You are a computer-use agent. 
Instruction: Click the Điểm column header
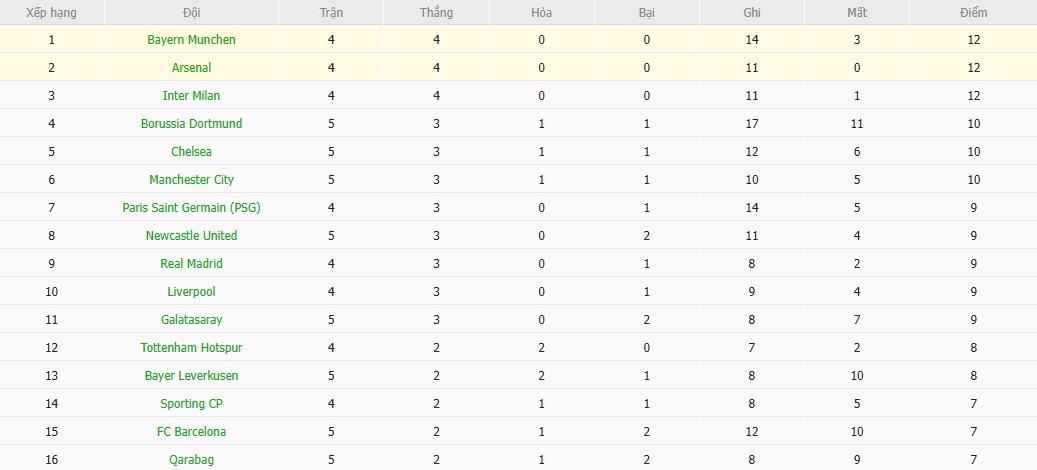click(971, 13)
